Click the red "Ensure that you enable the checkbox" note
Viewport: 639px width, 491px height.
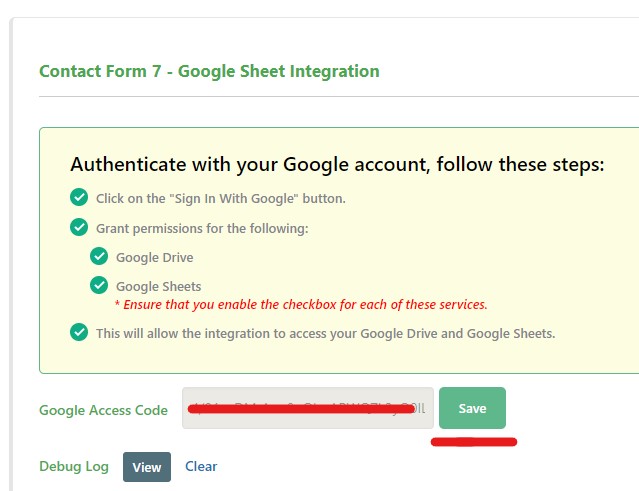[301, 304]
